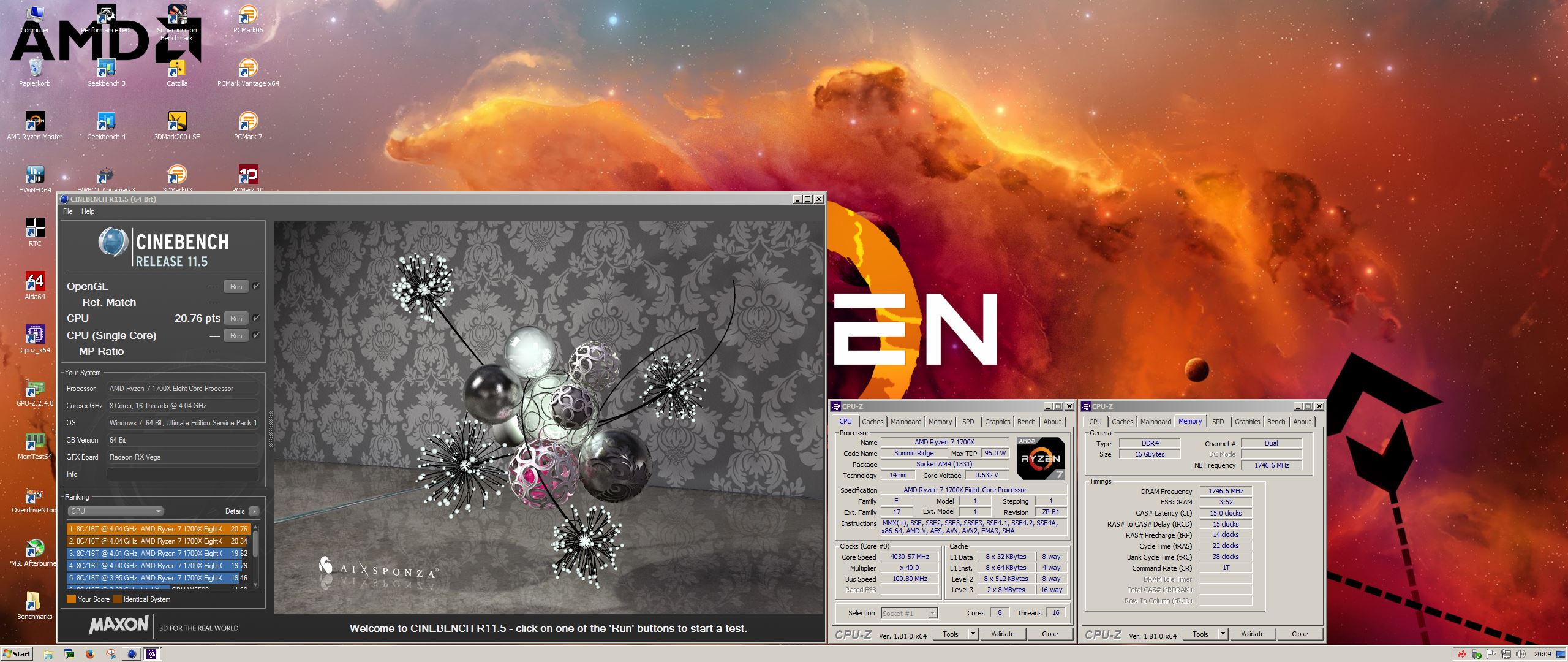Image resolution: width=1568 pixels, height=662 pixels.
Task: Open Tools dropdown arrow in CPU tab window
Action: coord(973,634)
